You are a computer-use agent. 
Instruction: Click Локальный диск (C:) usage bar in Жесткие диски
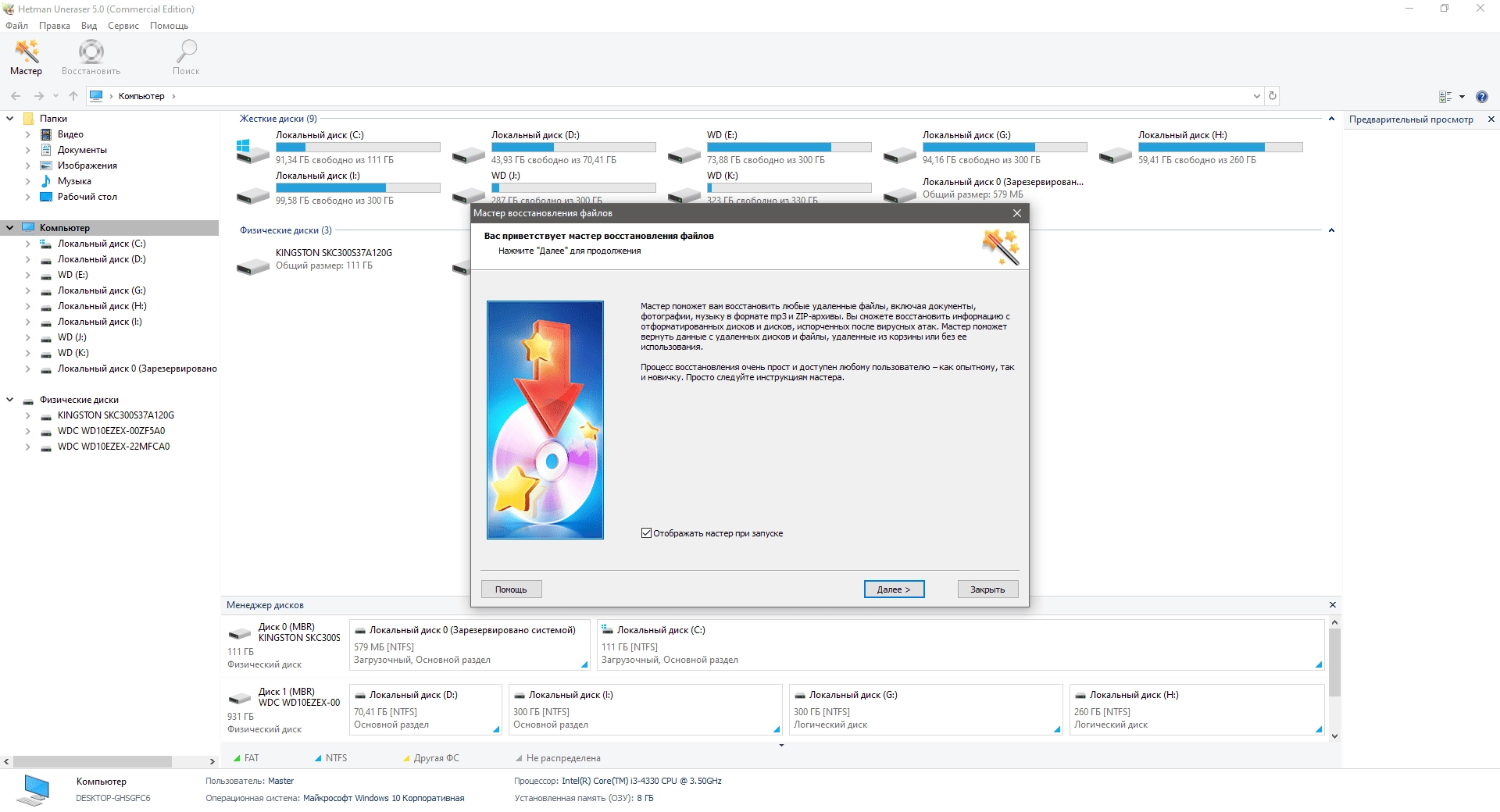coord(358,147)
